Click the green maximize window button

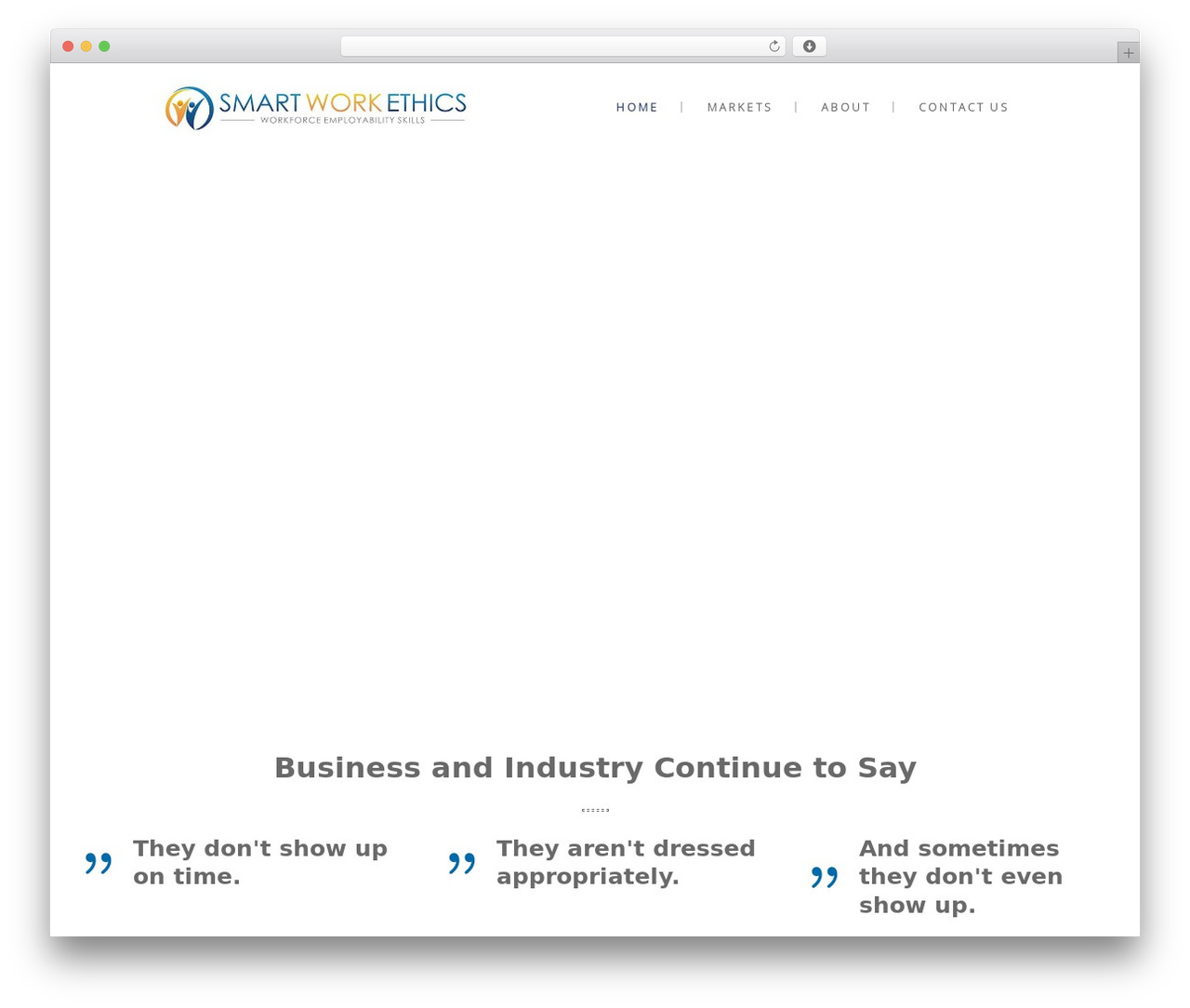[x=104, y=46]
